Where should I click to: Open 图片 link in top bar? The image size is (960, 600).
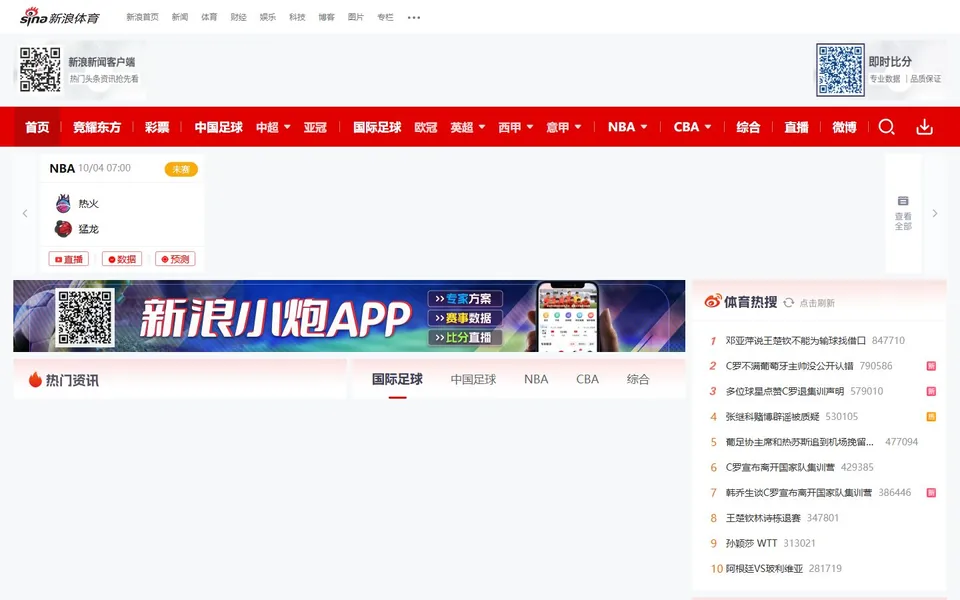point(356,17)
